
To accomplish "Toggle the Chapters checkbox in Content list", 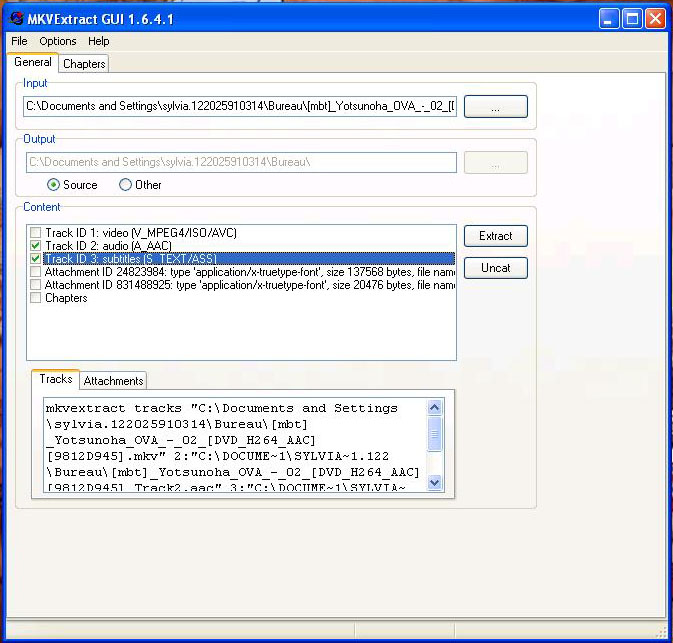I will tap(36, 298).
